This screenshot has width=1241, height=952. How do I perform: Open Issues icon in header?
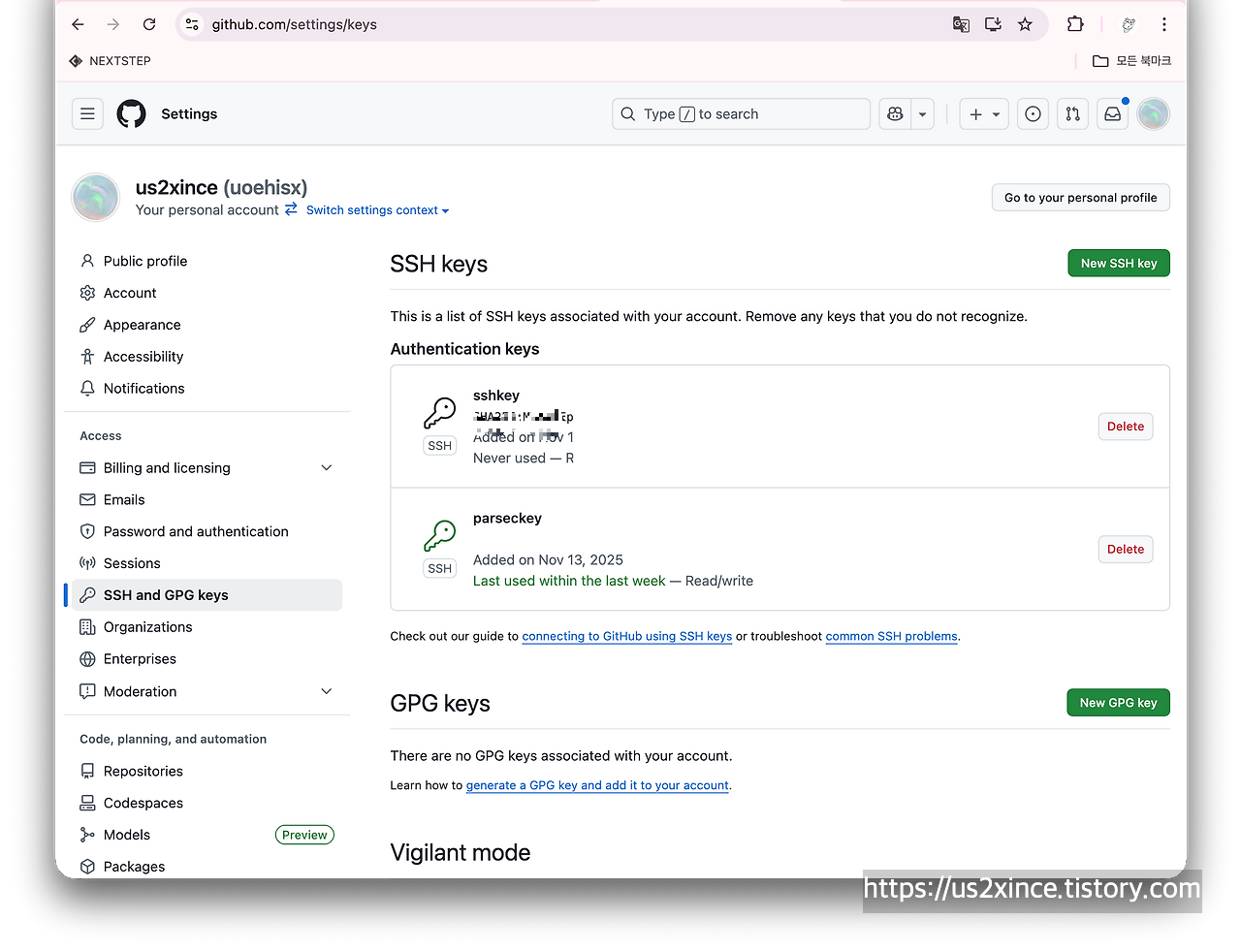[x=1034, y=113]
